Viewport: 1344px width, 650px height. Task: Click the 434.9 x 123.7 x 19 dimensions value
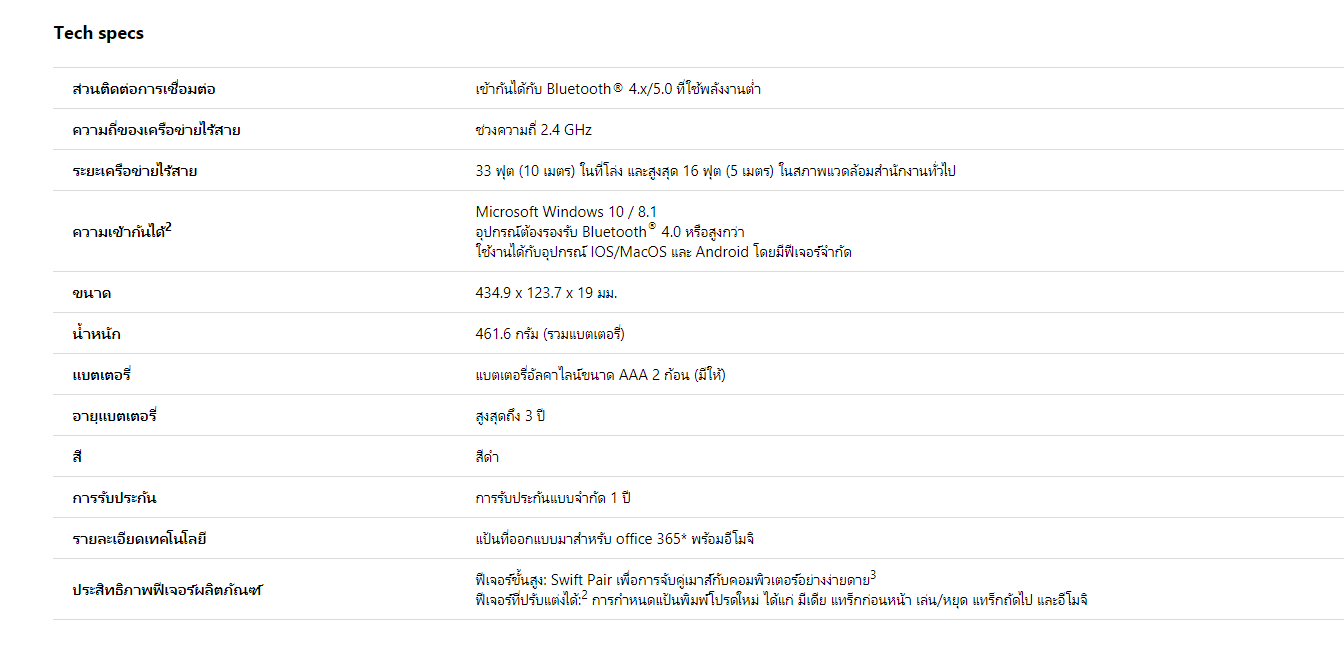pyautogui.click(x=553, y=294)
